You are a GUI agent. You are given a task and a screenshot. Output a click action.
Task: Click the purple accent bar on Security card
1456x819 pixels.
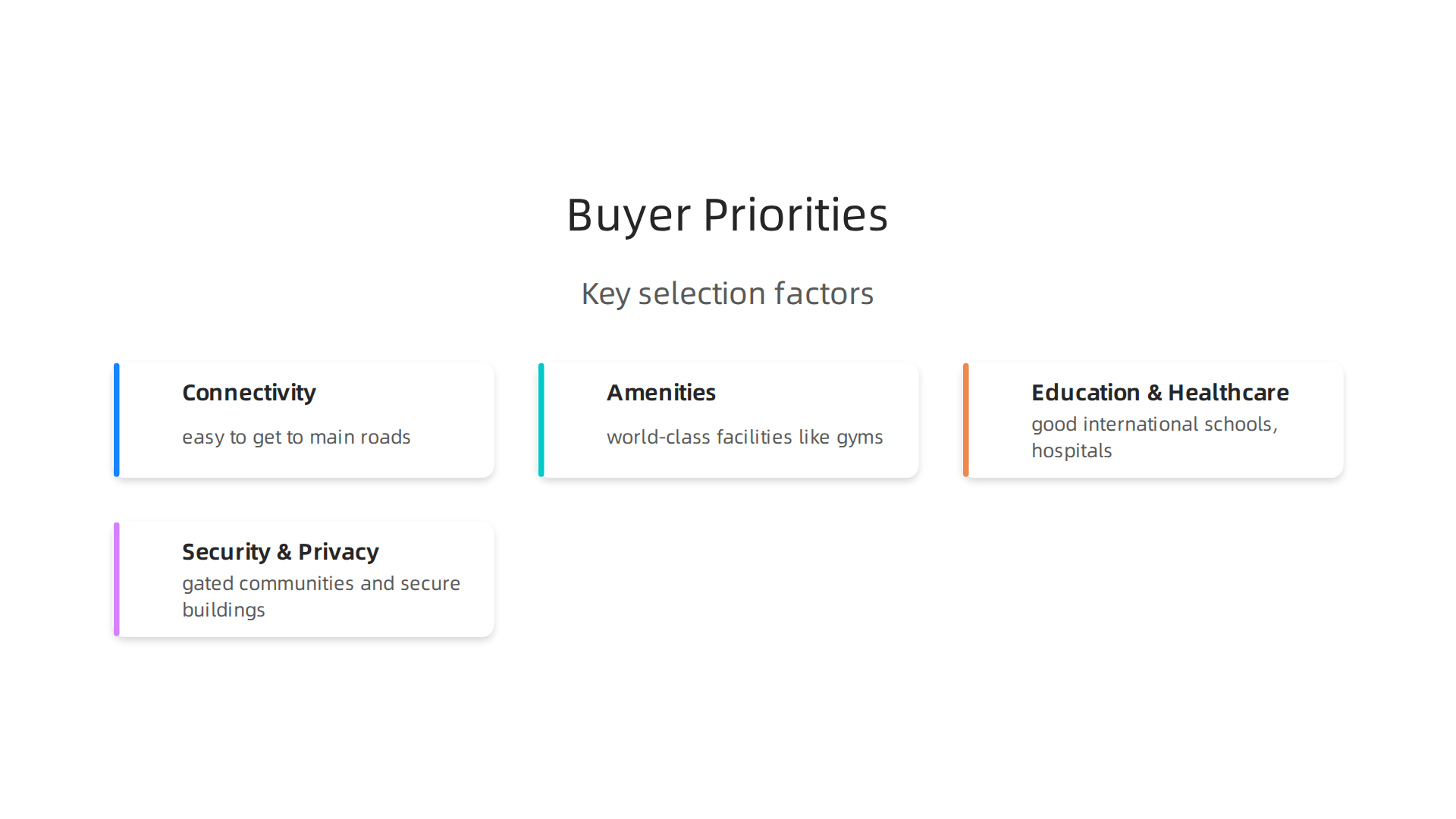117,579
